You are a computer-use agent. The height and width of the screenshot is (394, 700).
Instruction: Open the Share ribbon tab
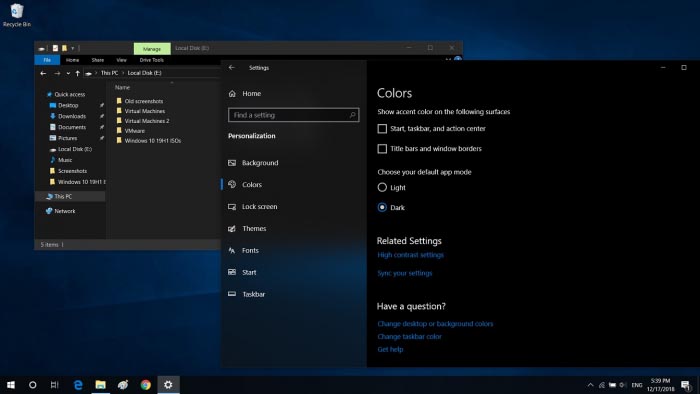click(98, 60)
